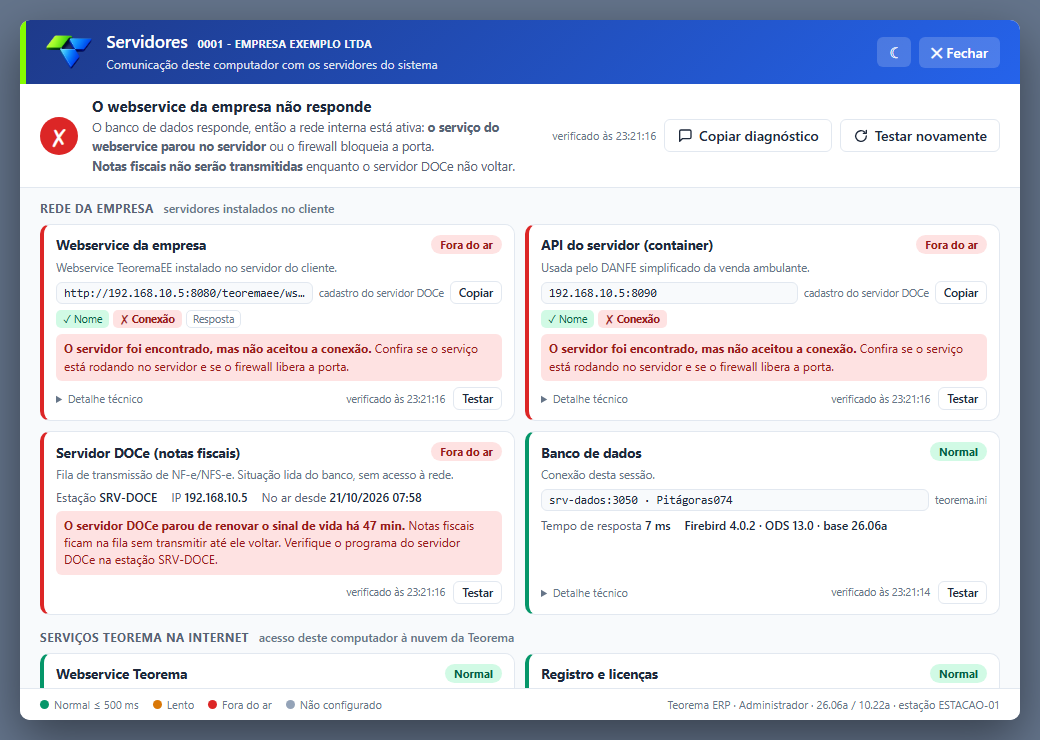Copy the API do servidor address
The width and height of the screenshot is (1040, 740).
[960, 292]
